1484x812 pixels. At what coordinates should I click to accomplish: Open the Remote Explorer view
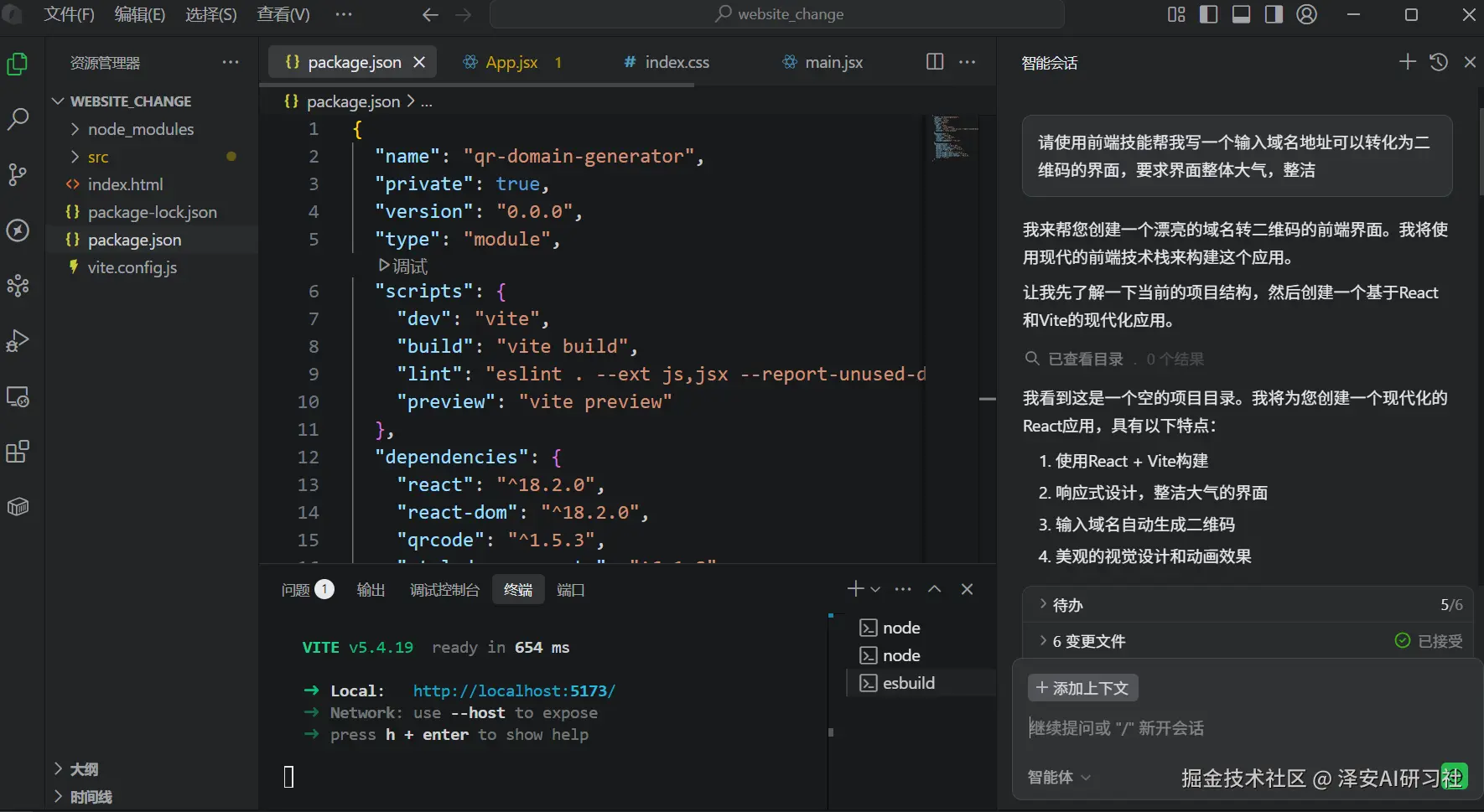click(x=18, y=396)
